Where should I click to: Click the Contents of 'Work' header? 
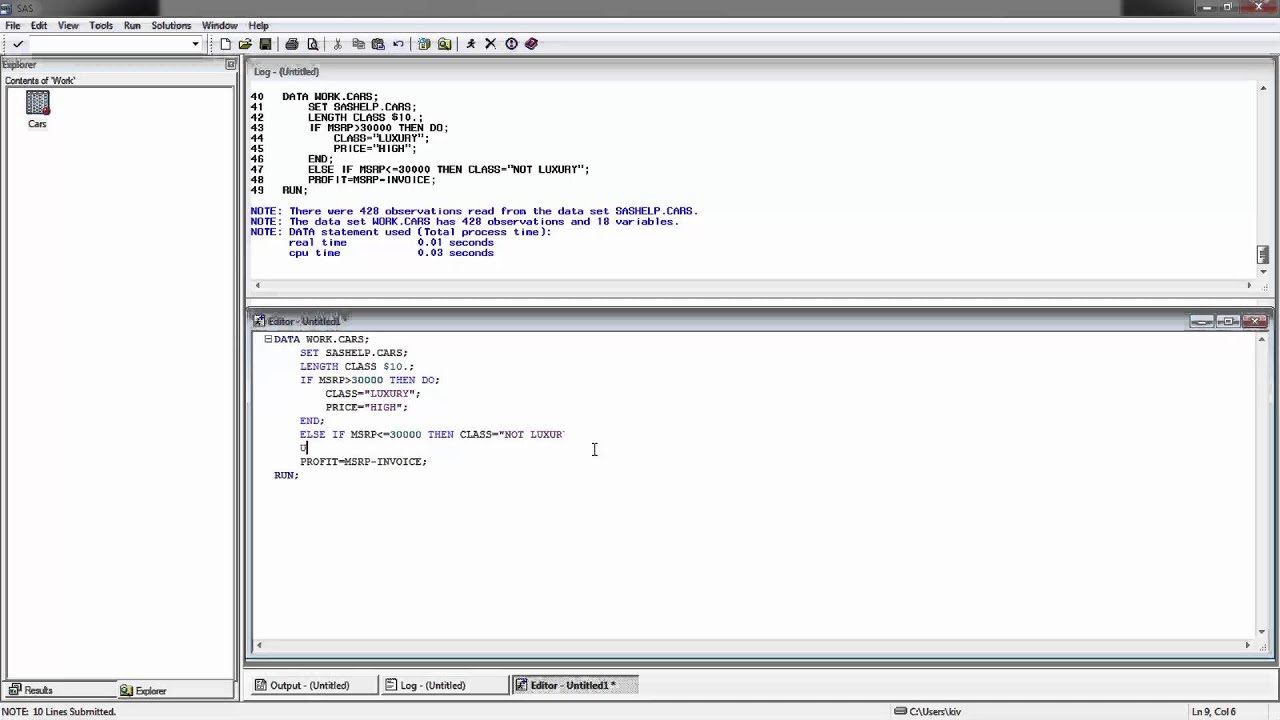pyautogui.click(x=40, y=81)
